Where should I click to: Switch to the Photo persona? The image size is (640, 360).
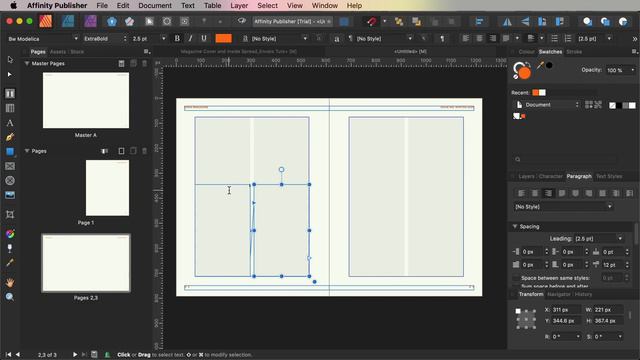91,21
